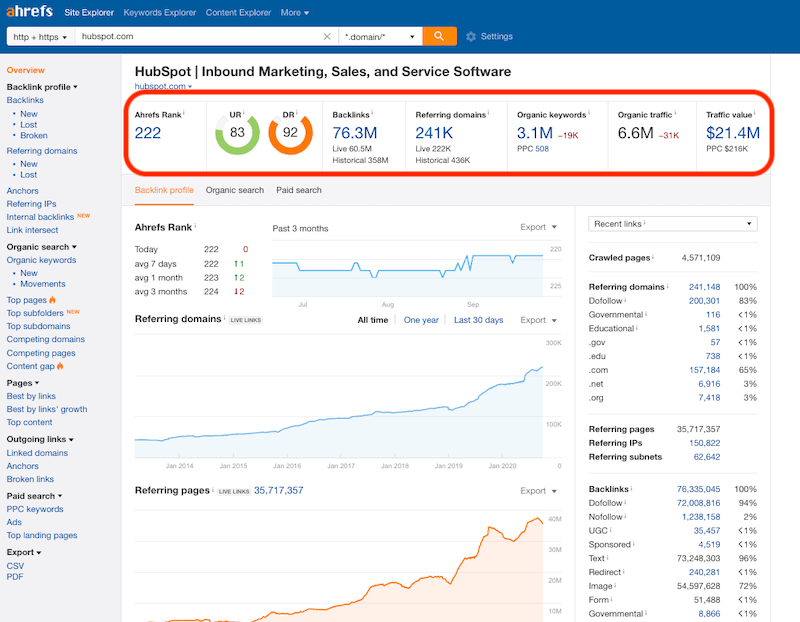Click the info icon beside Crawled pages

(x=653, y=257)
